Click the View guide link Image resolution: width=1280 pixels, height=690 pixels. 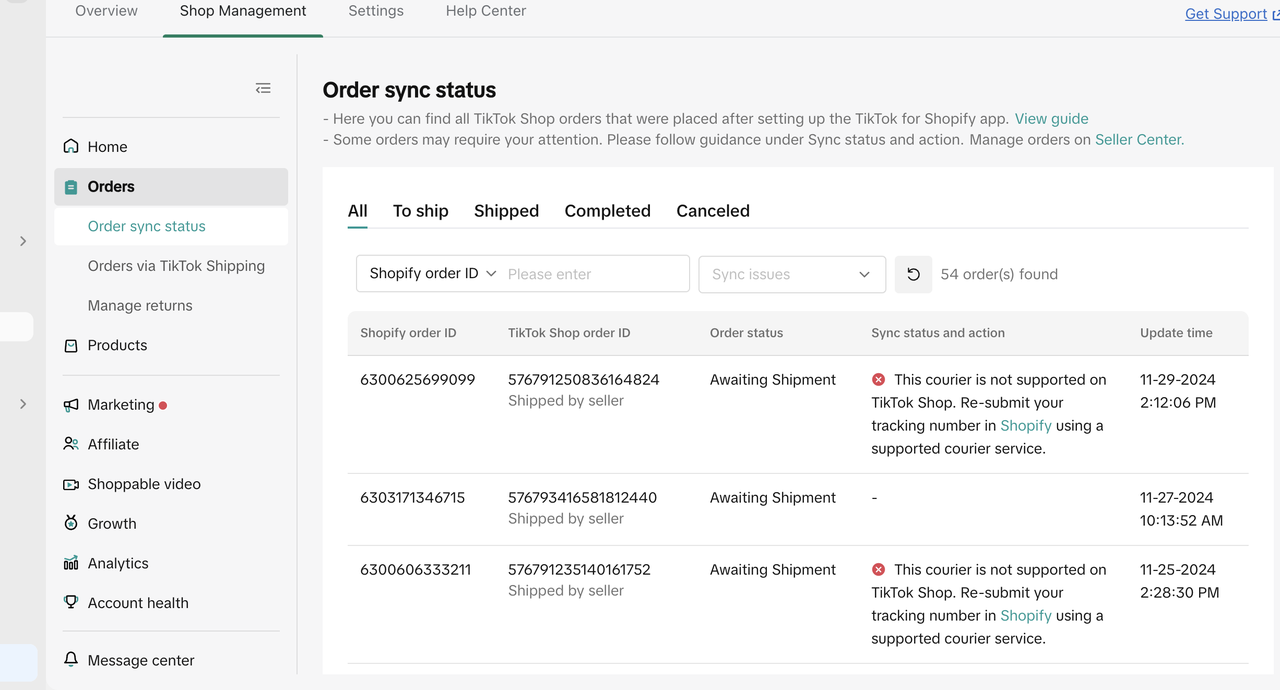1051,118
